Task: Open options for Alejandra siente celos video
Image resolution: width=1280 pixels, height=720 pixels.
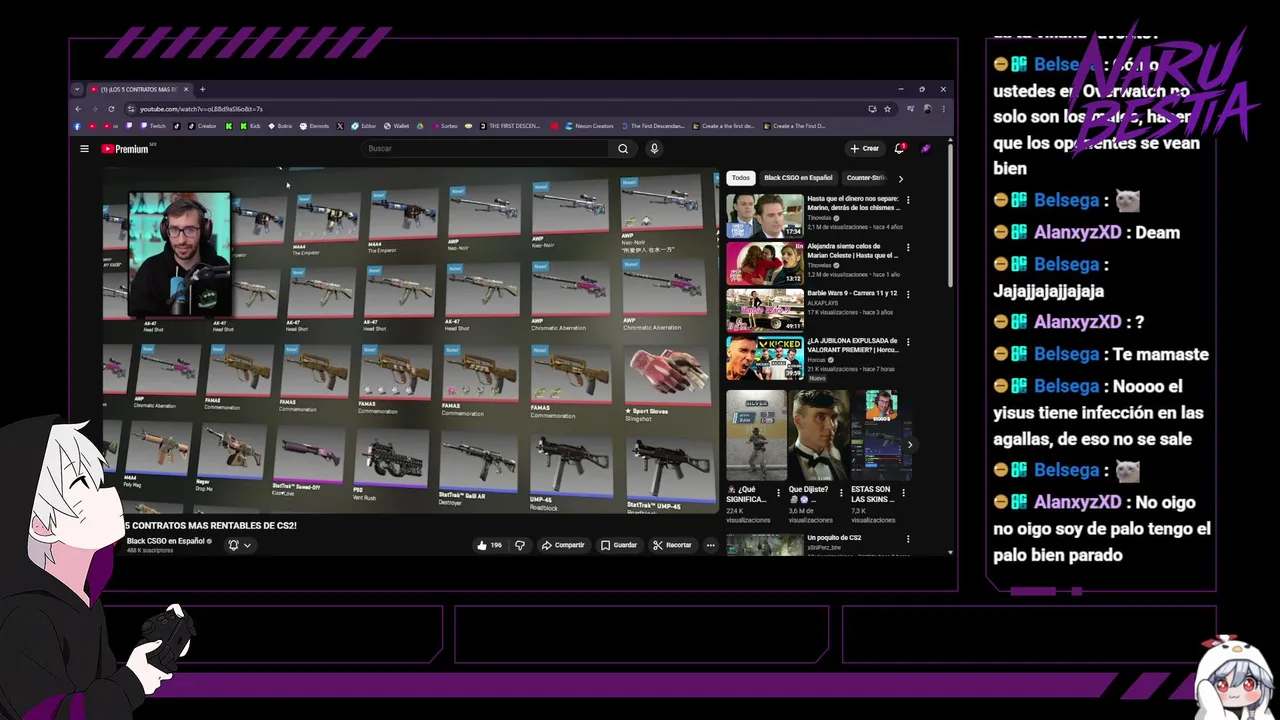Action: pyautogui.click(x=908, y=247)
